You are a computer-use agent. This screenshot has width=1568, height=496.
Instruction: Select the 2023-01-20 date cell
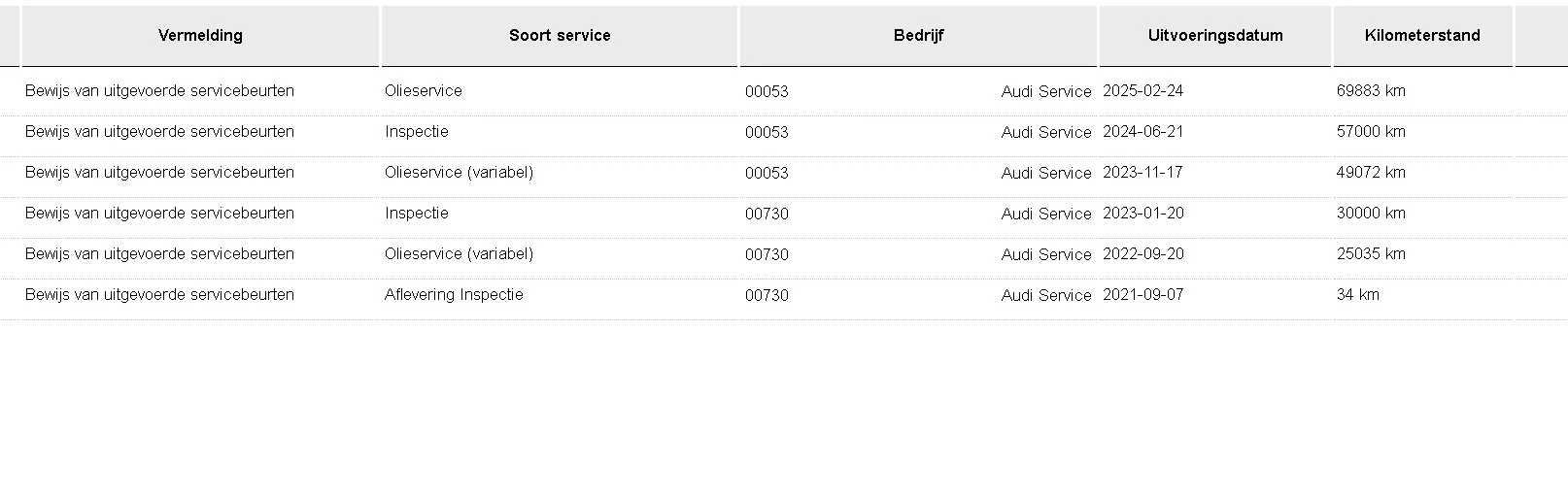coord(1143,214)
